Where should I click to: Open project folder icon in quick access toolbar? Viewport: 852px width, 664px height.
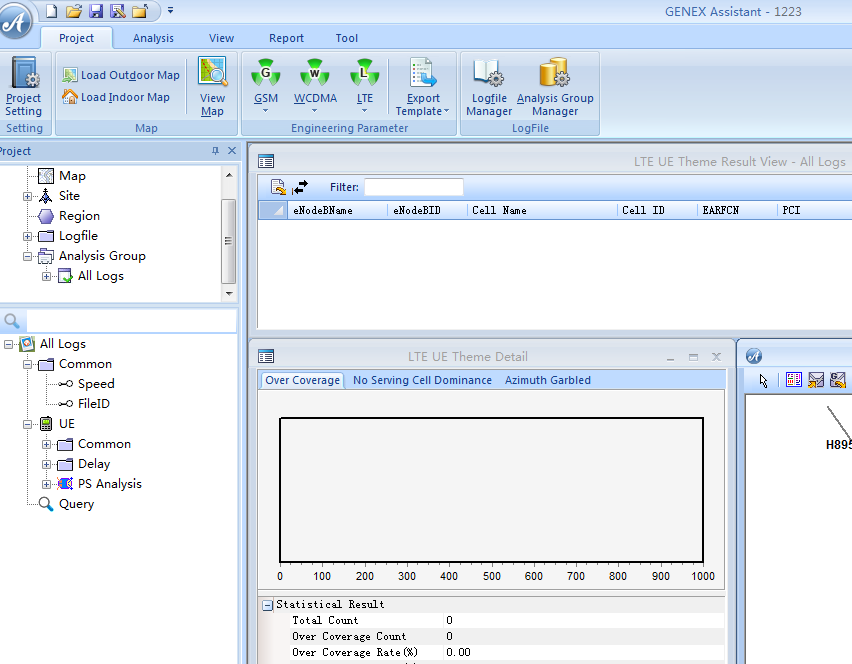pos(73,11)
